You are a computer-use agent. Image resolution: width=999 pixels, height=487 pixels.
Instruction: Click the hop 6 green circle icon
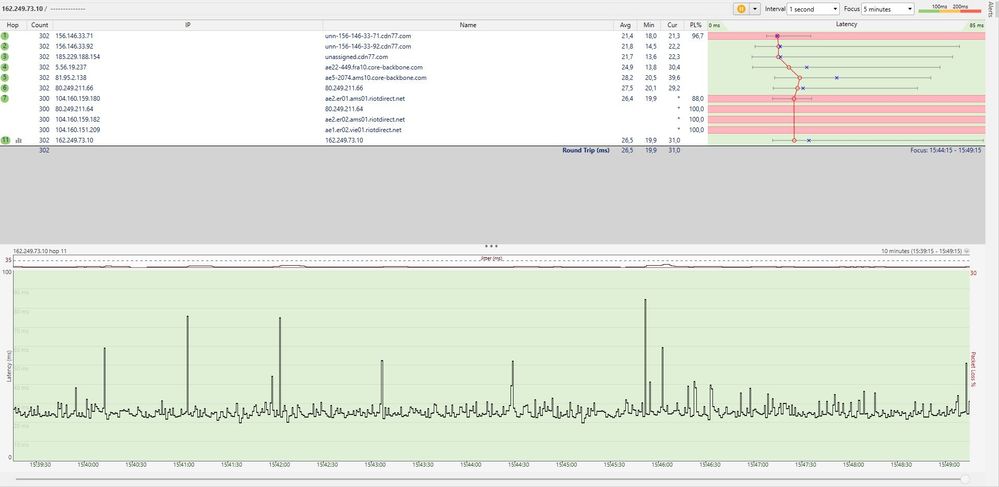point(5,88)
